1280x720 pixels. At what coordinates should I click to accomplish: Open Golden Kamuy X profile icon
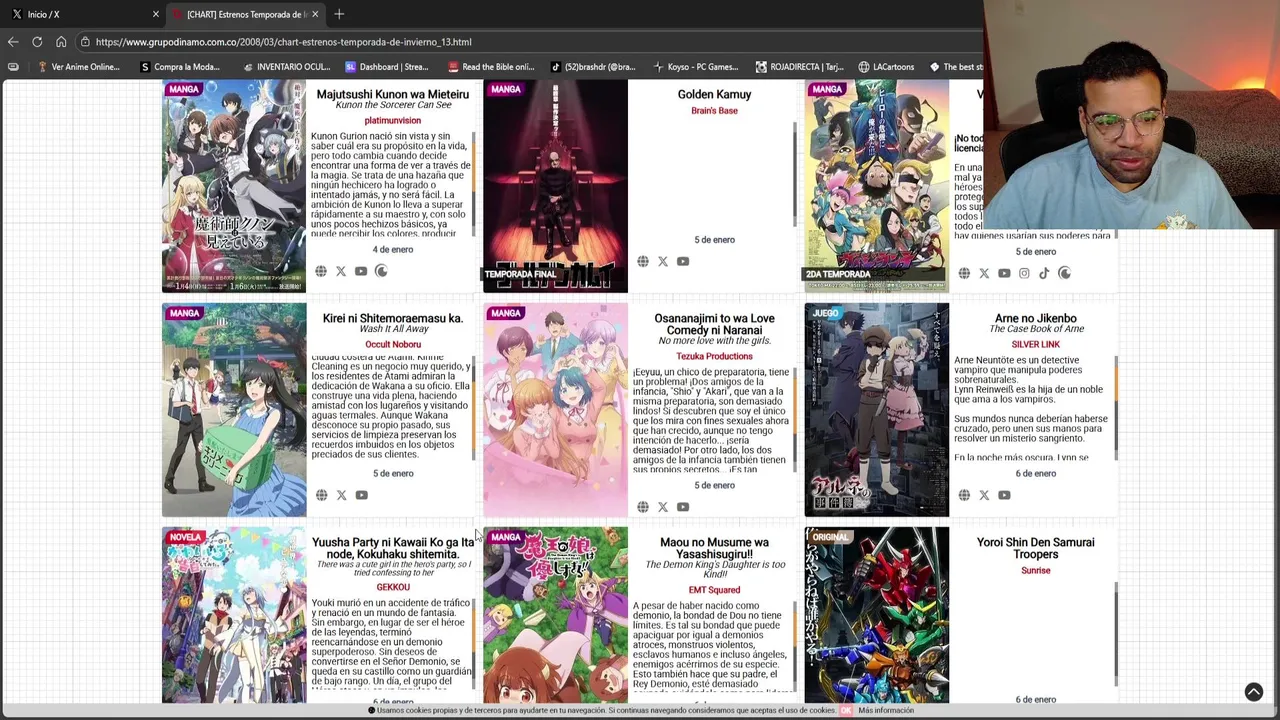663,261
